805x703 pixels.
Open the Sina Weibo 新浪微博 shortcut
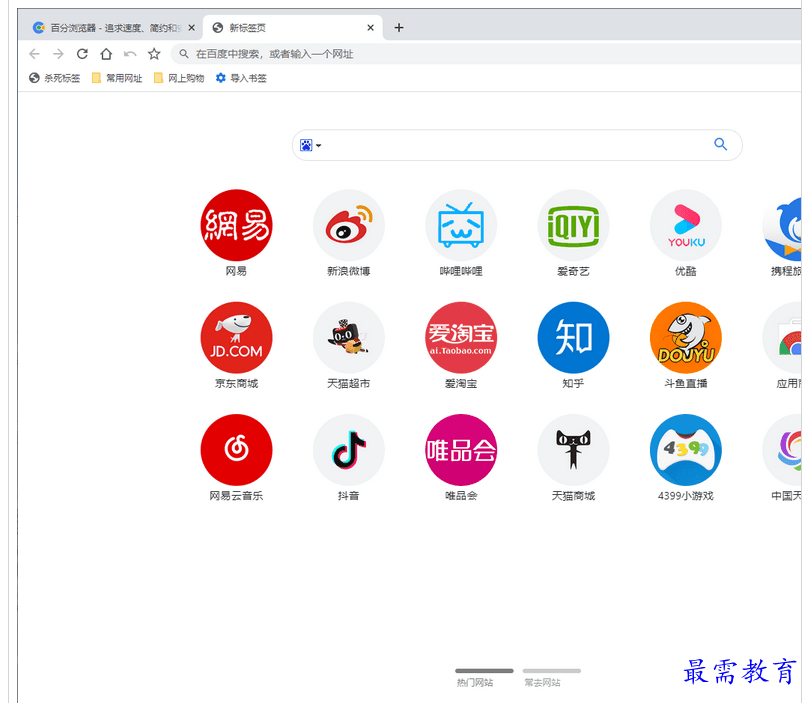click(x=348, y=225)
